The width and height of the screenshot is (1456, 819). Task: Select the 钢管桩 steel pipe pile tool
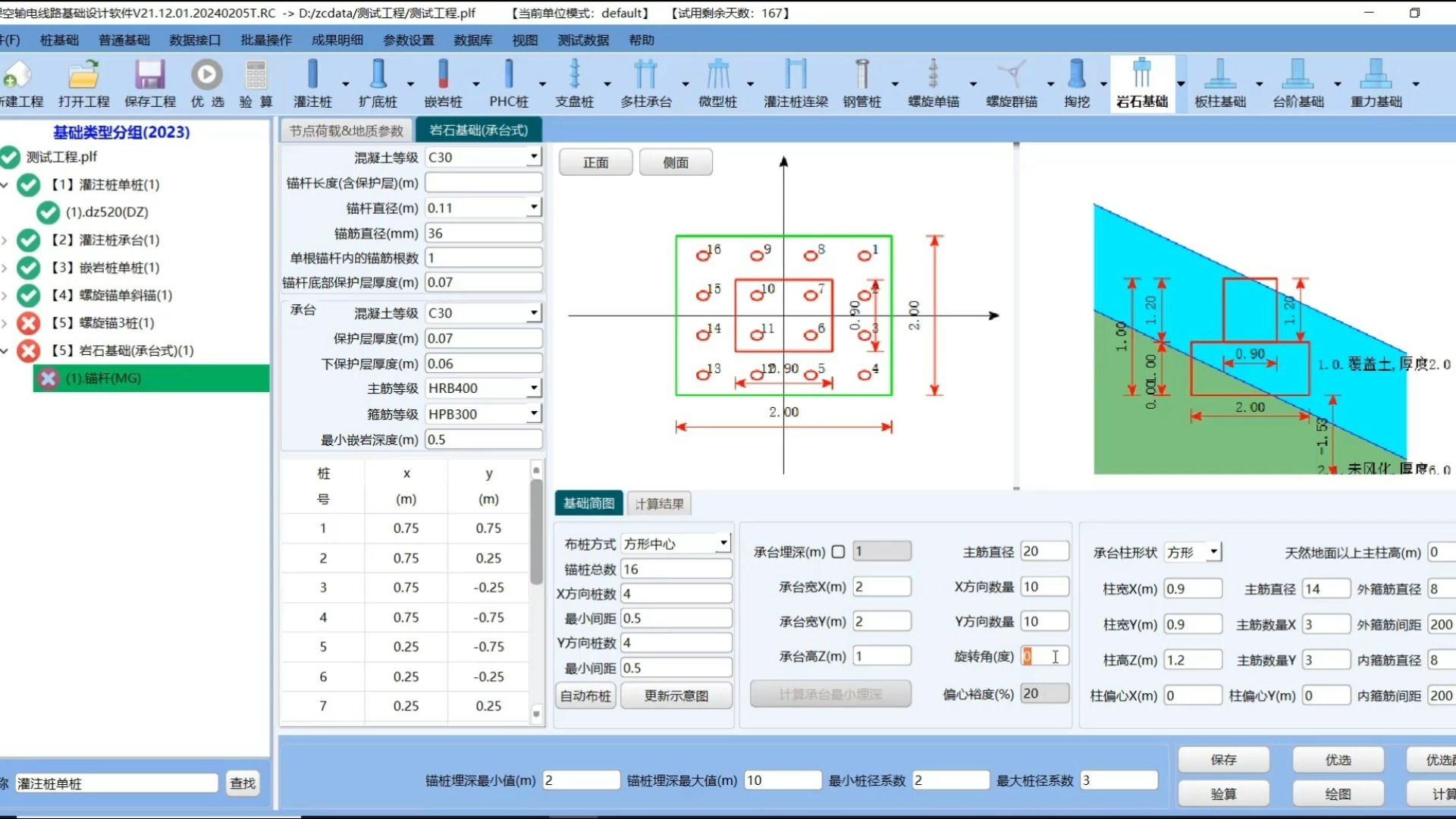point(863,83)
